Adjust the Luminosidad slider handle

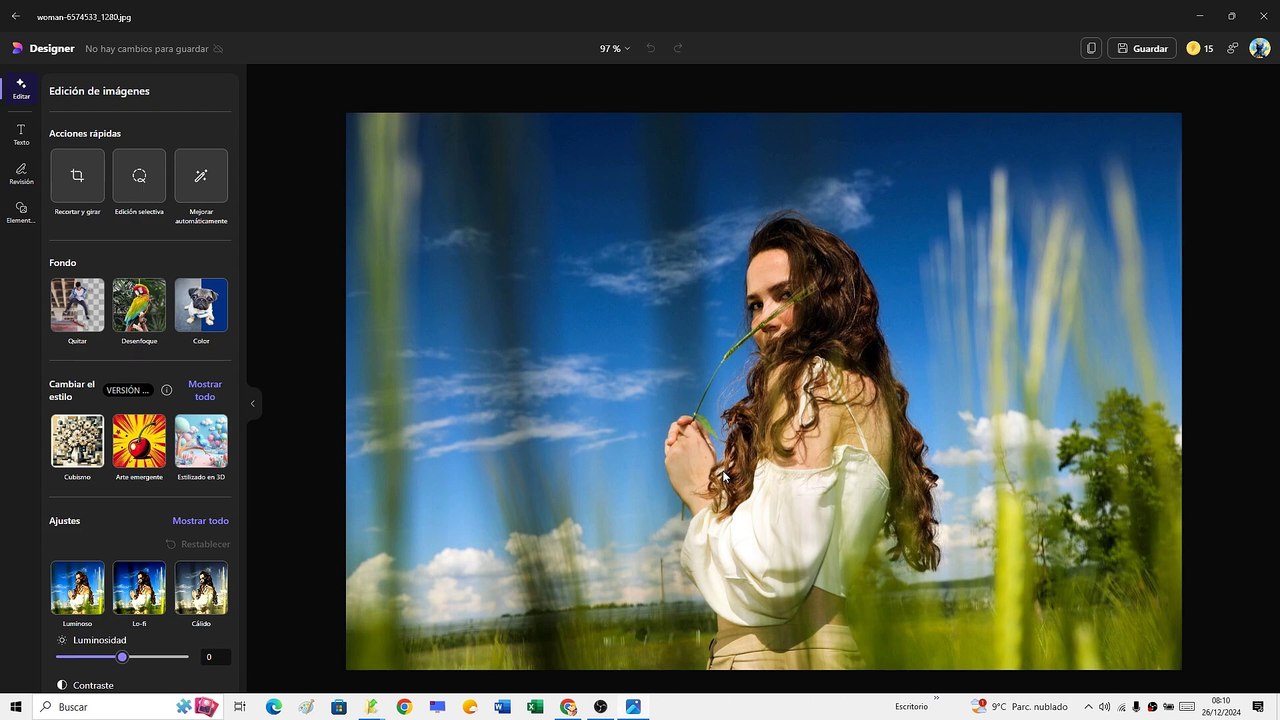122,657
